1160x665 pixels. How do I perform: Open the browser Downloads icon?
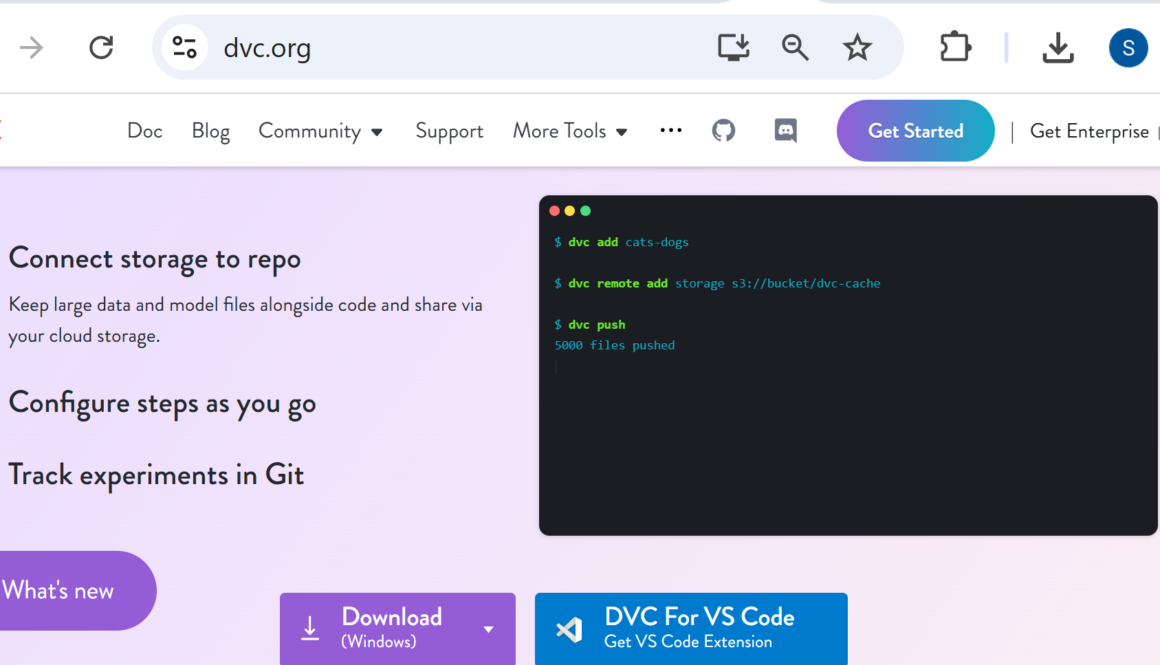pos(1058,47)
